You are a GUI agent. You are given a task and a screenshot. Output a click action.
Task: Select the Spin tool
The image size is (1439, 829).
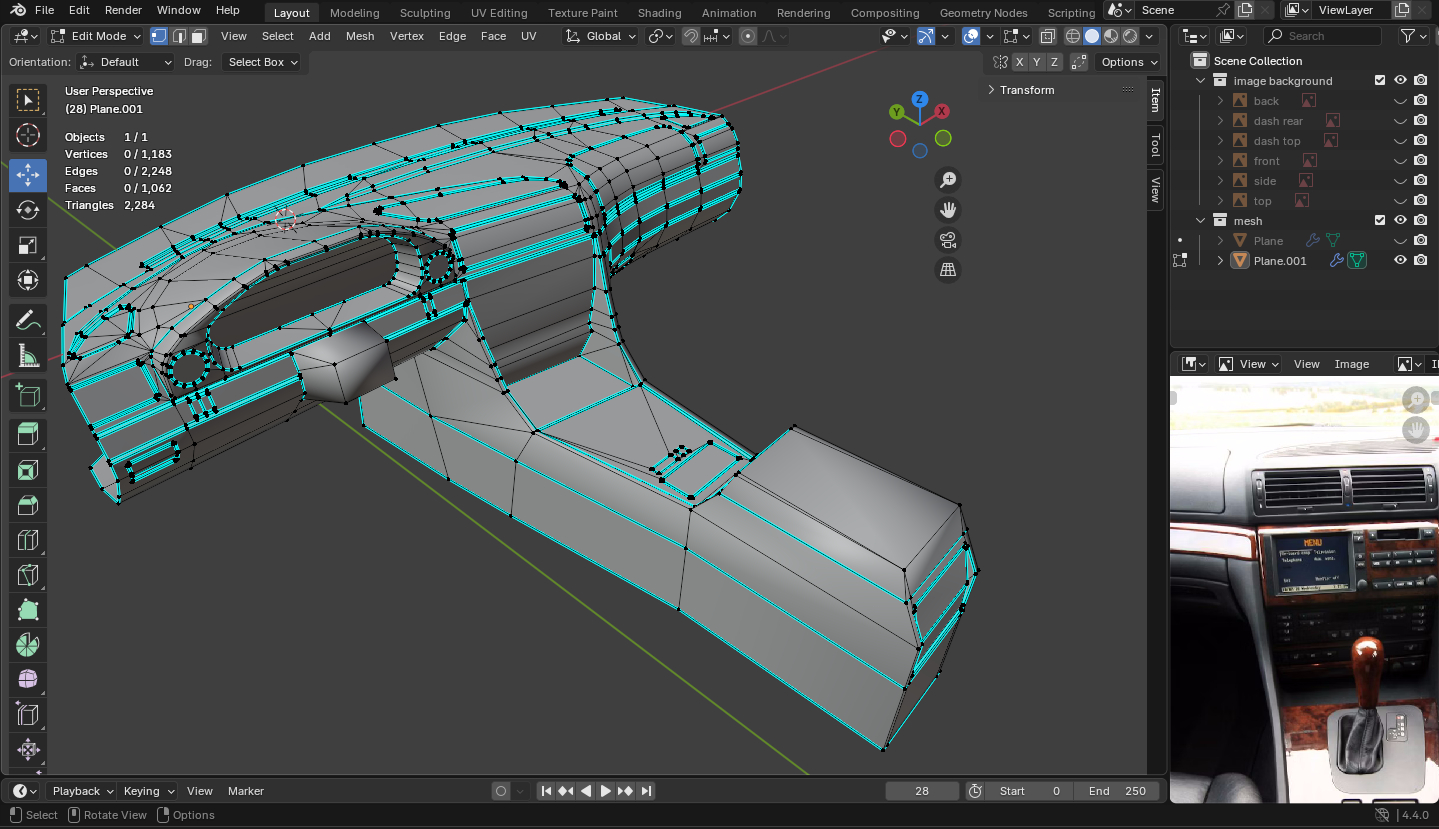click(28, 645)
